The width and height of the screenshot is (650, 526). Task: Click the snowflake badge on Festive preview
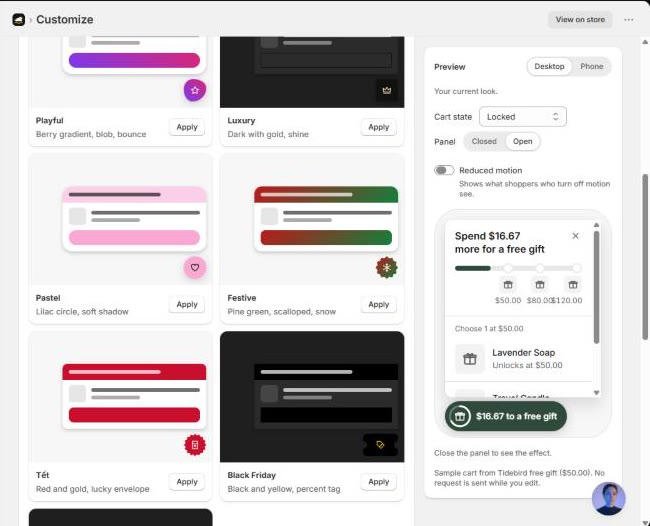(387, 267)
